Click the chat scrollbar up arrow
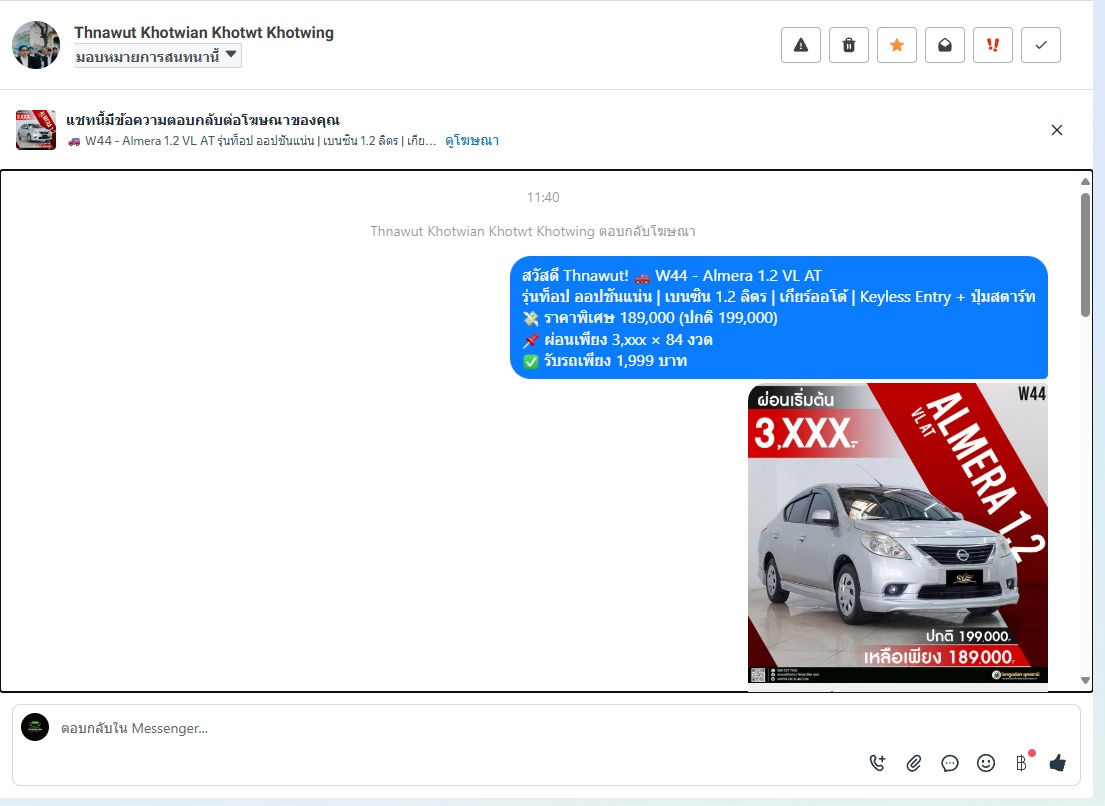 [1085, 182]
